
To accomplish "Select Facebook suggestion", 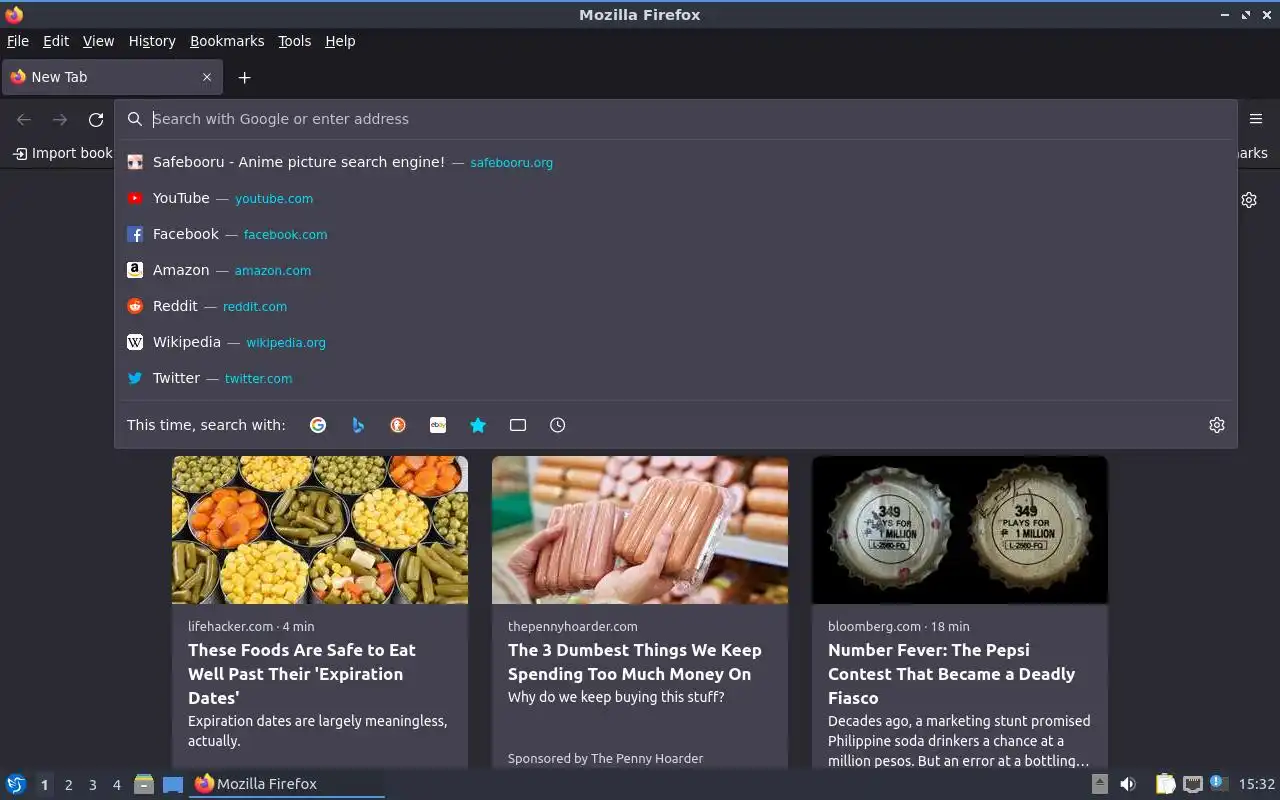I will pos(676,234).
